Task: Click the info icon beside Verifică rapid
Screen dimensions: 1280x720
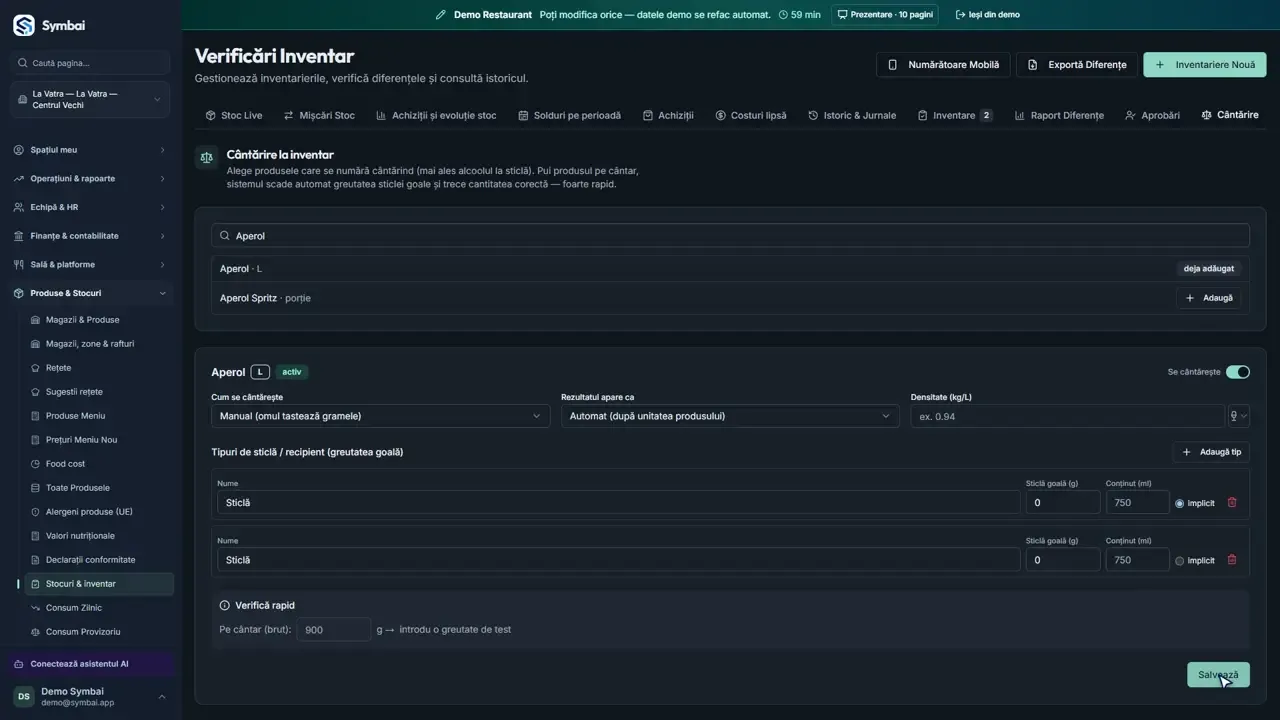Action: (225, 605)
